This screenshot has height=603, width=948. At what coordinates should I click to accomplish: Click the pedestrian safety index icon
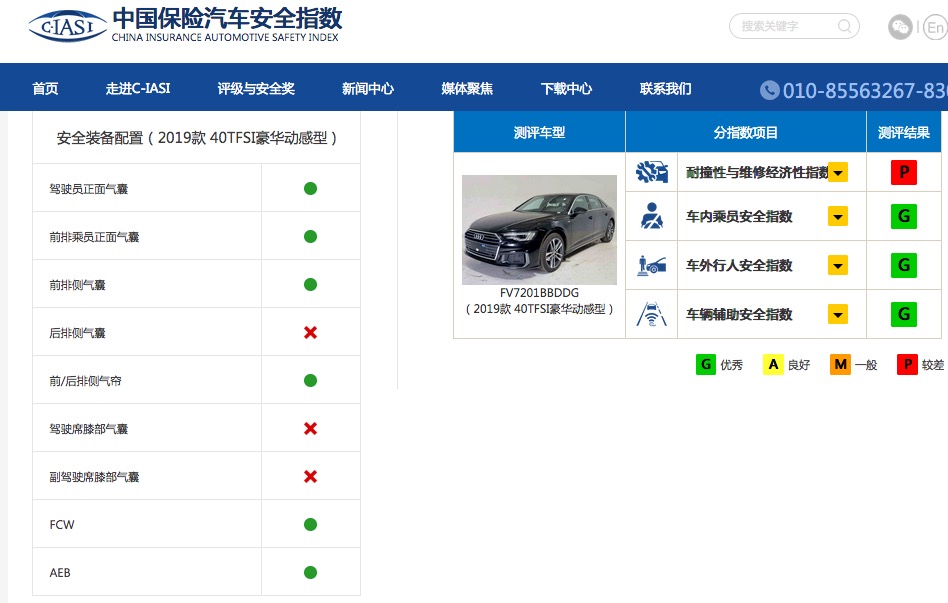click(652, 265)
